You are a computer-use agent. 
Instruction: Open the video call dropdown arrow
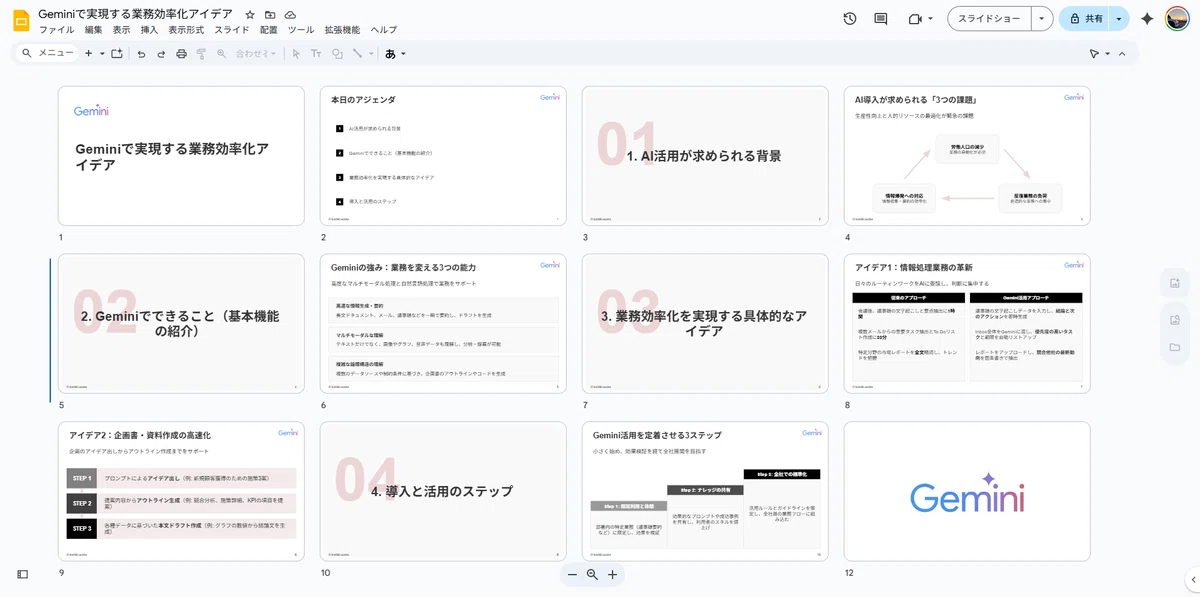click(x=931, y=19)
